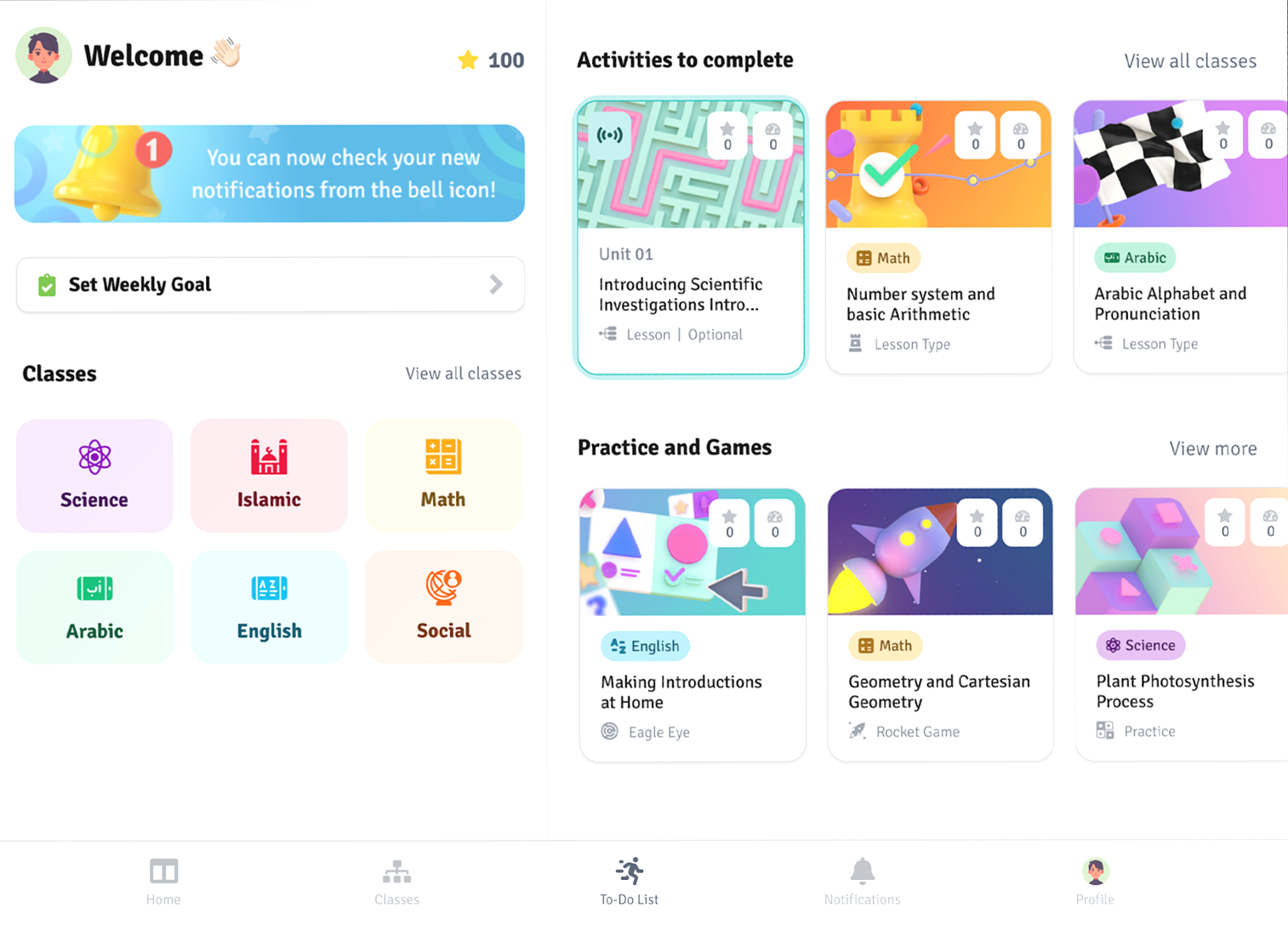Open the Social class tile
The width and height of the screenshot is (1288, 936).
[443, 607]
